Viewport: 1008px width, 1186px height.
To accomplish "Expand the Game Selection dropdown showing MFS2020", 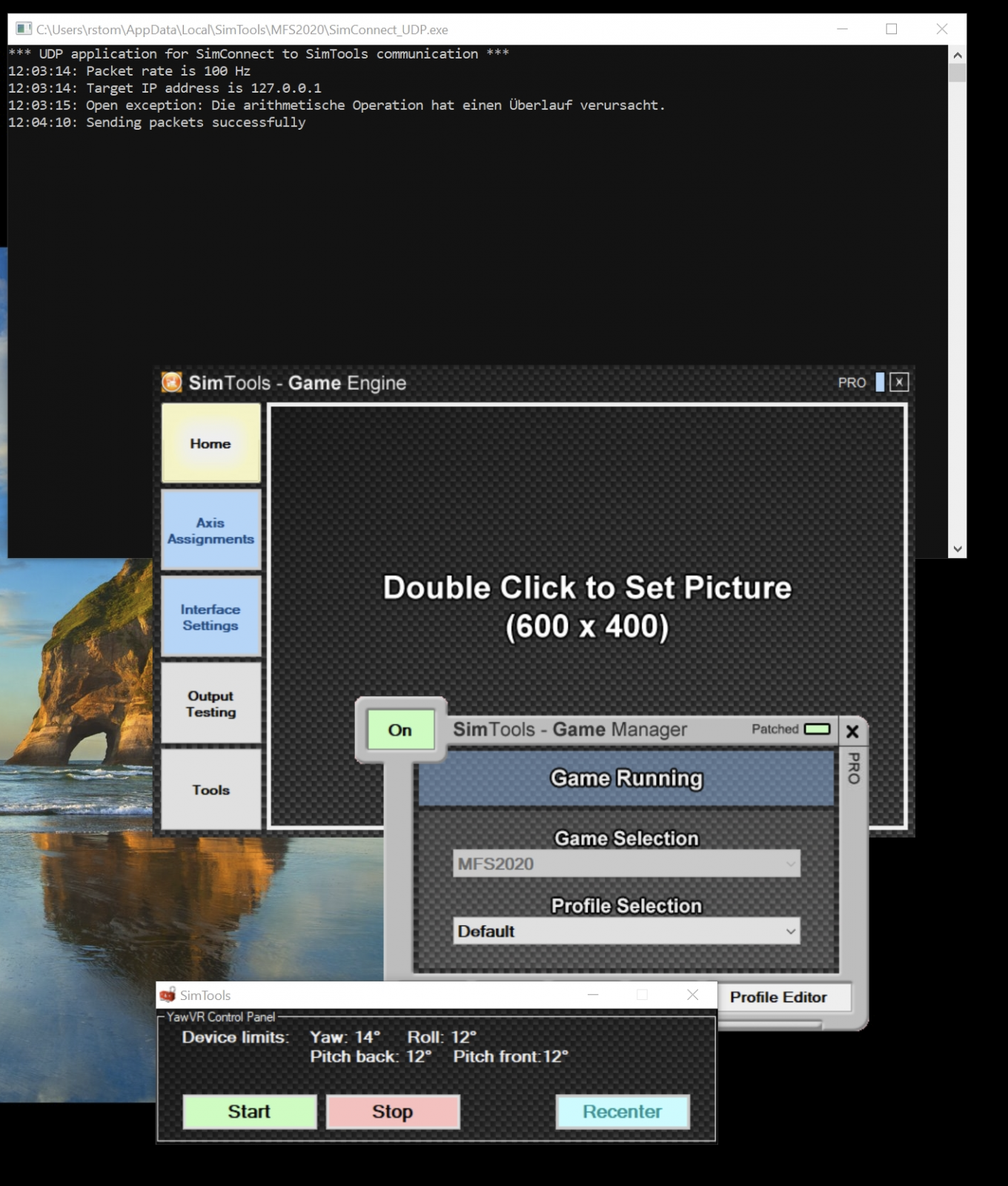I will pos(626,864).
